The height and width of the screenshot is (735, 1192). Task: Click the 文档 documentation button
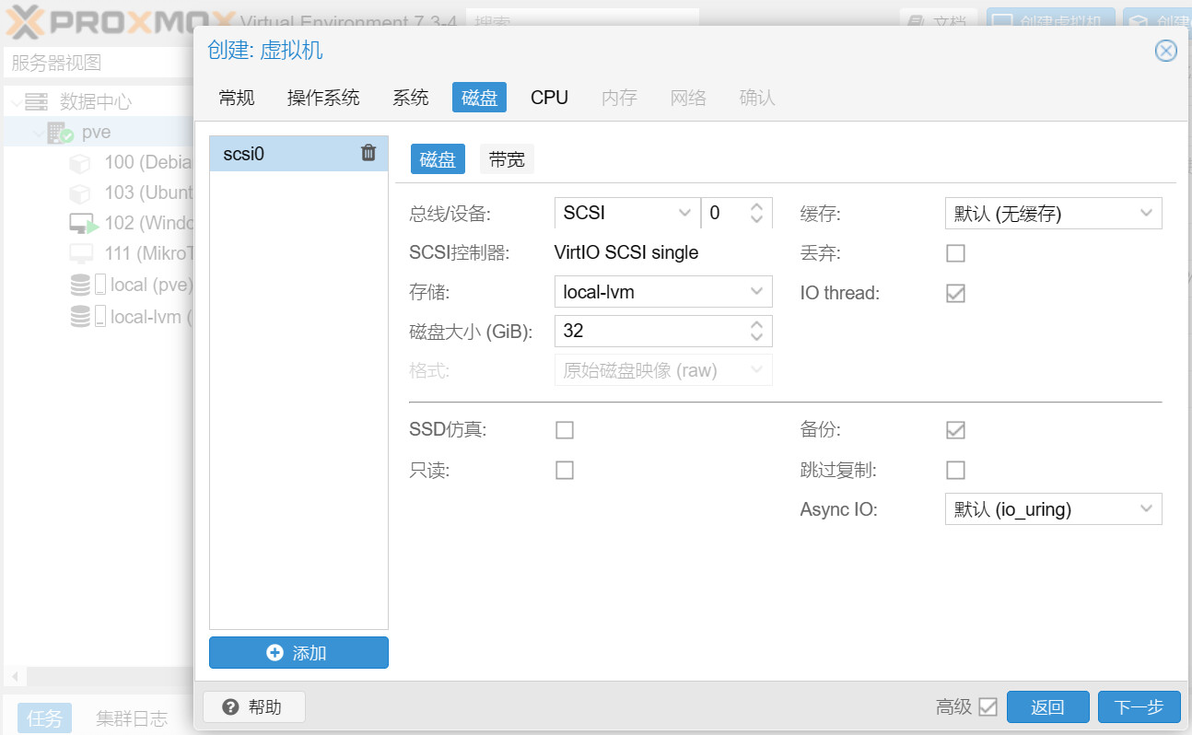point(938,21)
